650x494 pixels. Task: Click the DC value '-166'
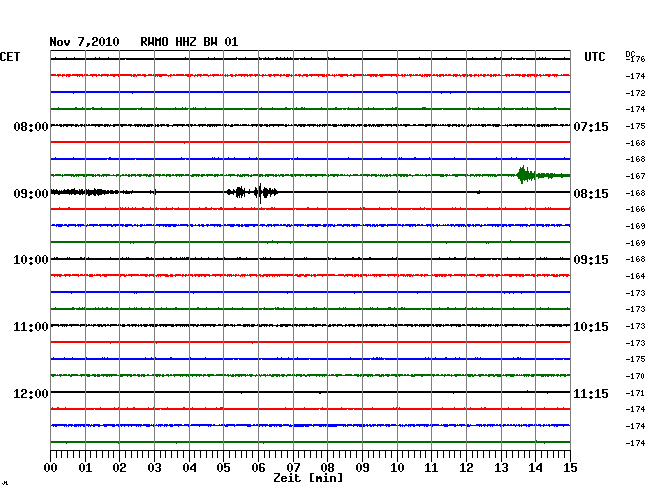635,209
